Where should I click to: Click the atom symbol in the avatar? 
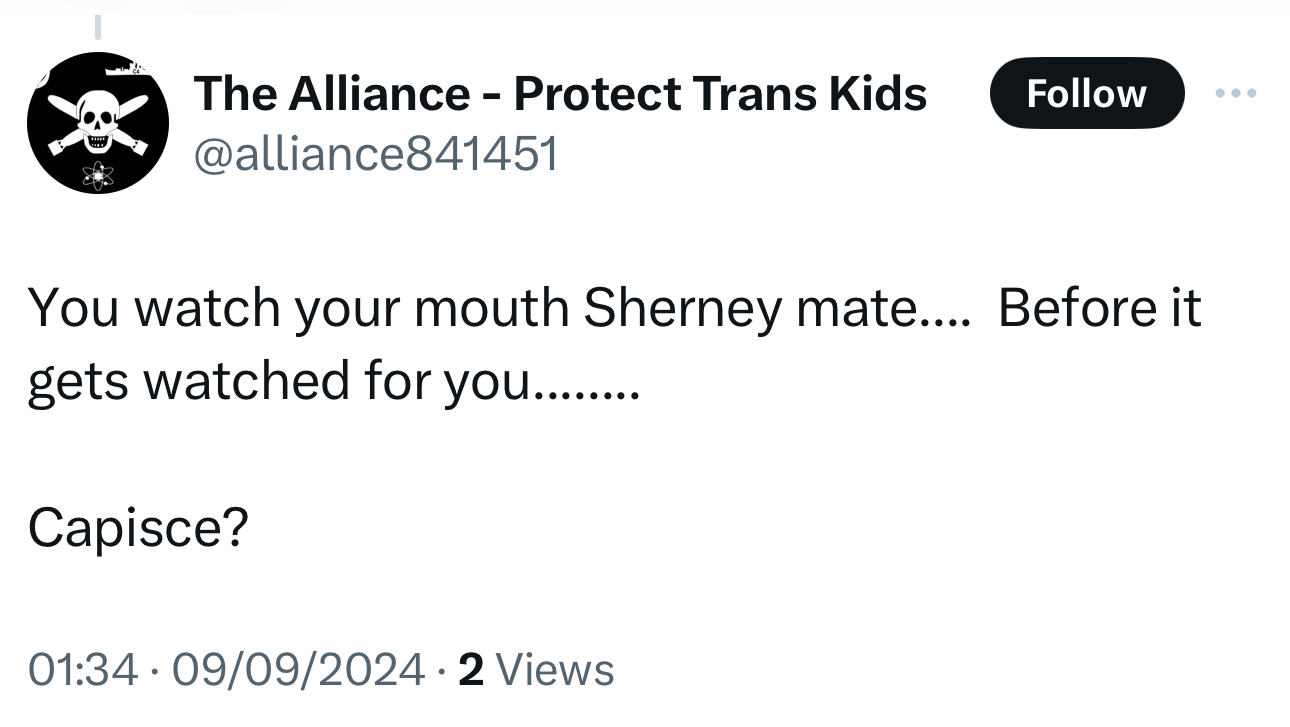(98, 175)
